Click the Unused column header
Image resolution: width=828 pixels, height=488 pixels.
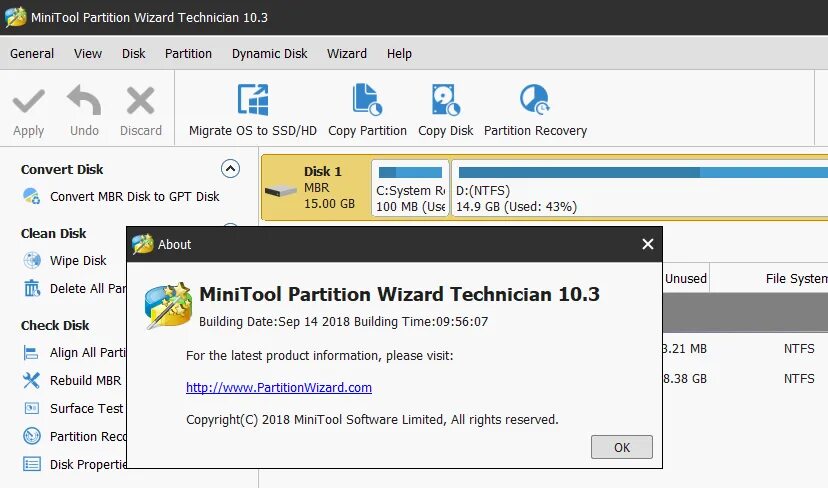click(x=685, y=278)
